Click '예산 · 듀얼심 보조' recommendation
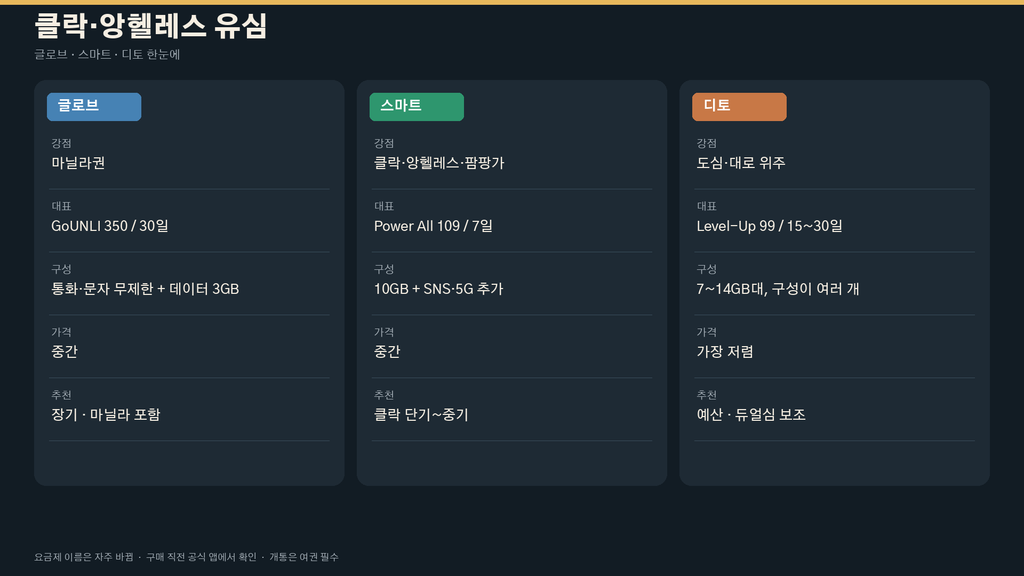Viewport: 1024px width, 576px height. (751, 415)
